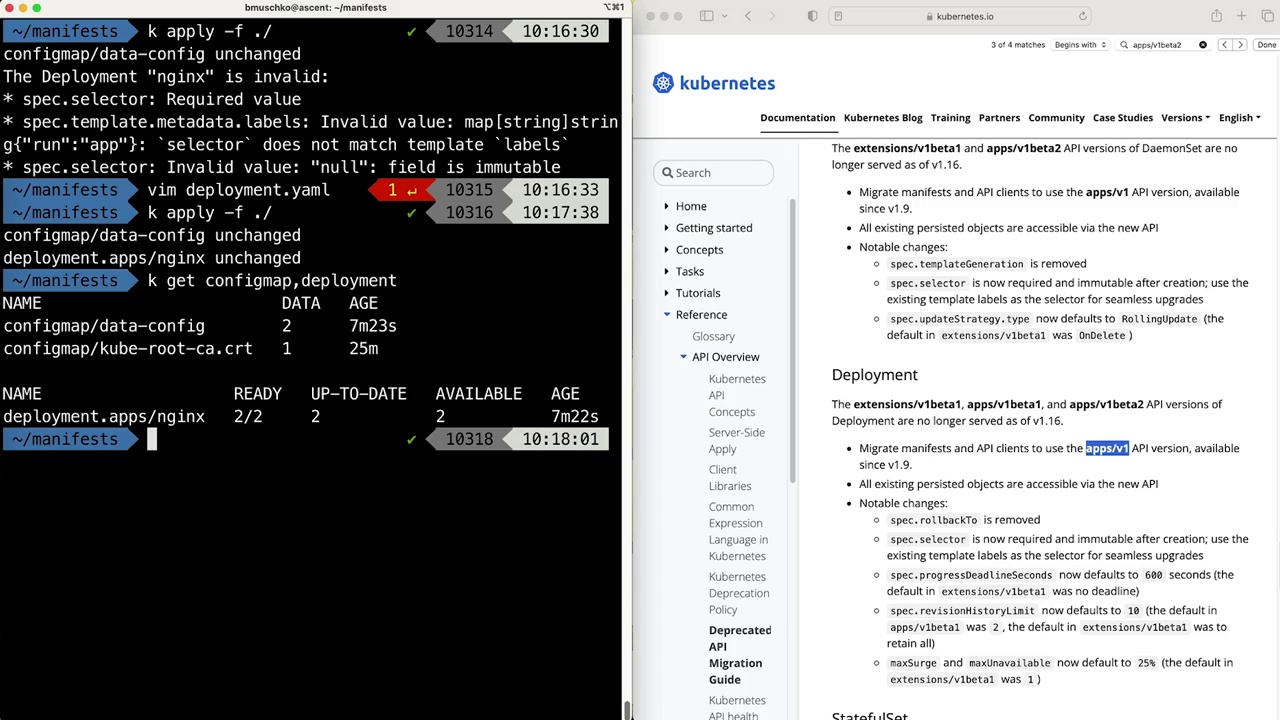
Task: Open Server-Side Apply sidebar link
Action: tap(737, 441)
